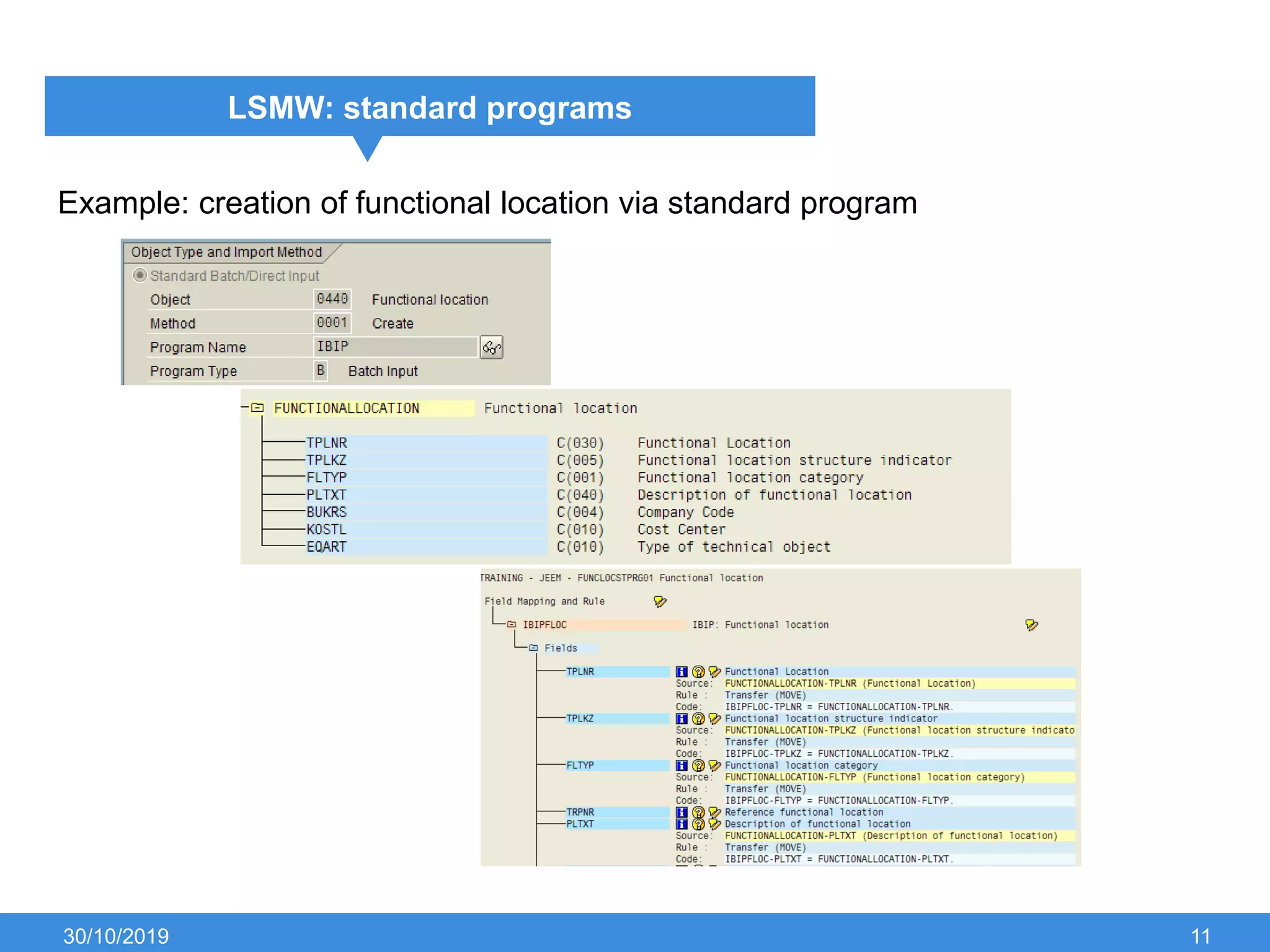Select the EQART field in source structure

(327, 547)
